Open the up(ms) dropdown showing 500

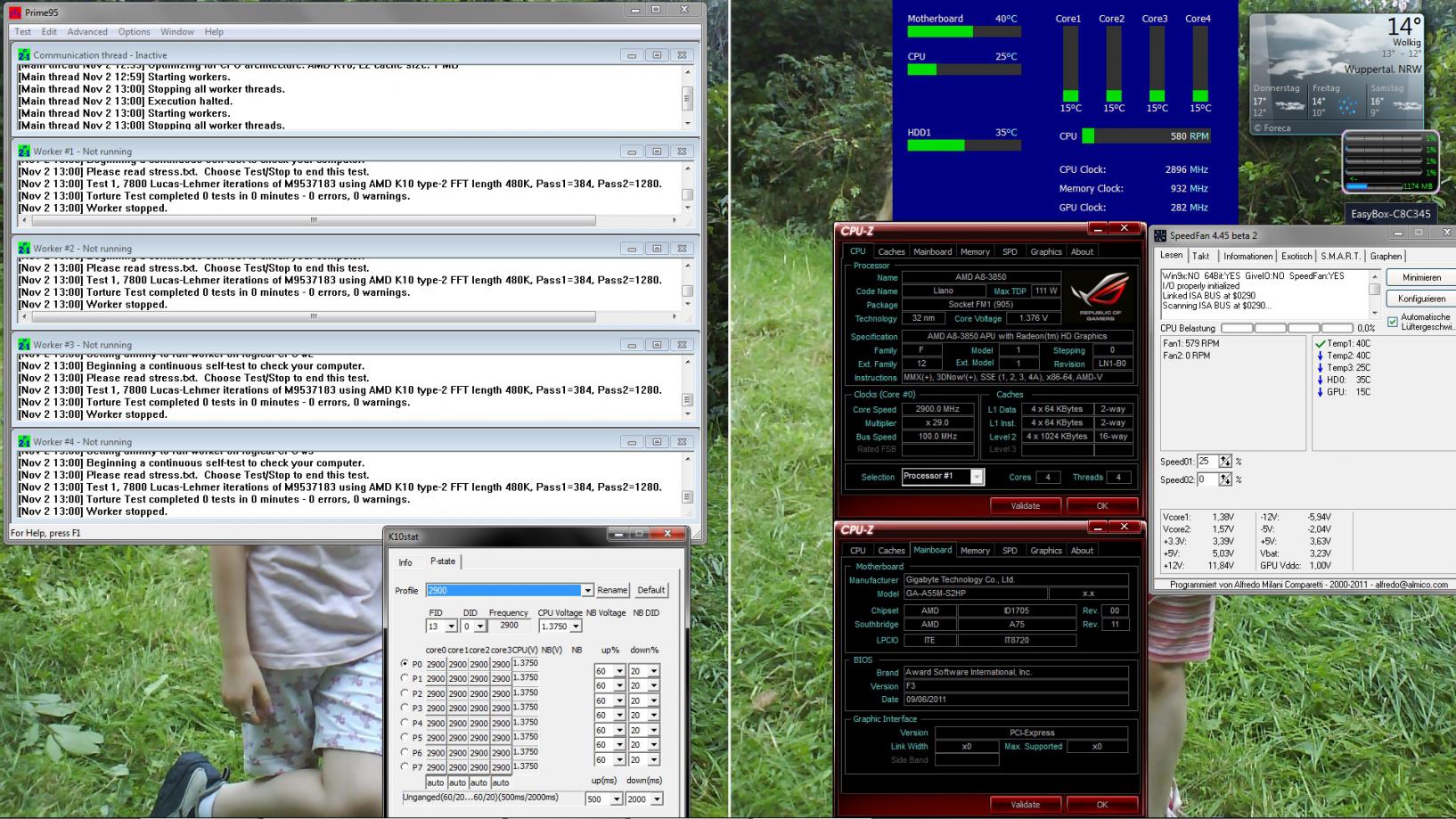click(x=616, y=799)
